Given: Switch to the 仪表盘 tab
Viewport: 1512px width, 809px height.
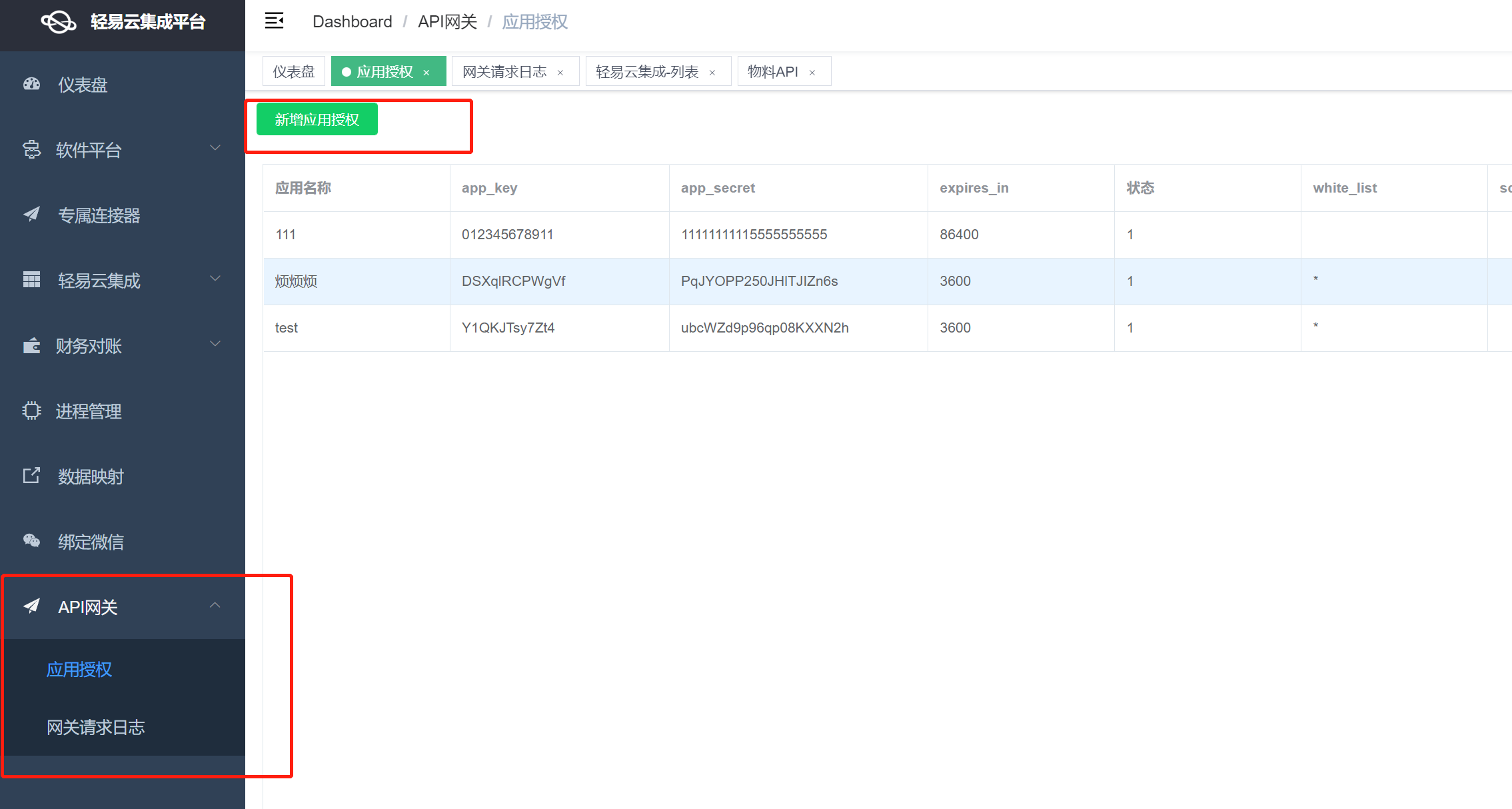Looking at the screenshot, I should click(294, 71).
